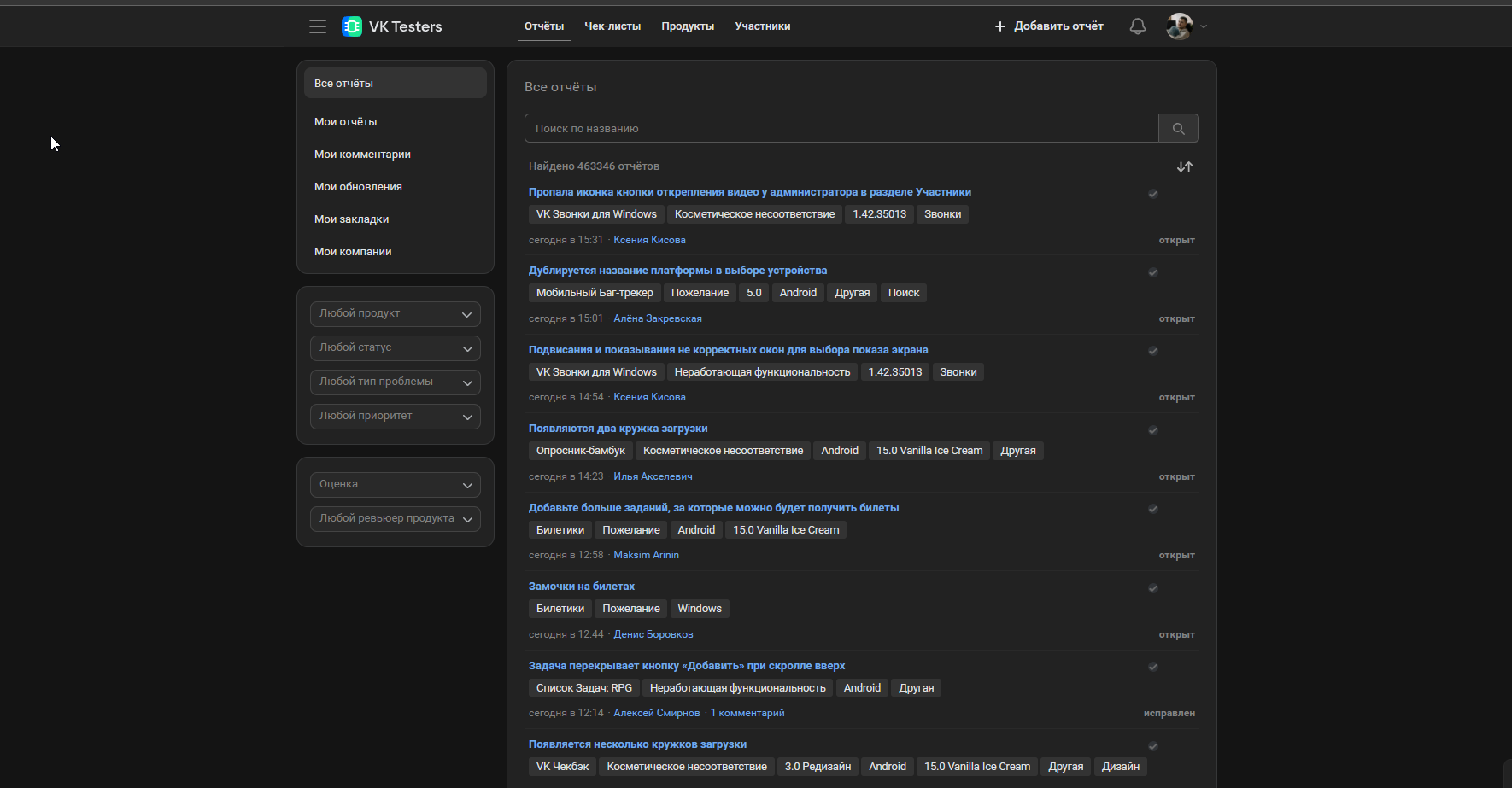Open author Алексей Смирнов profile

click(656, 713)
